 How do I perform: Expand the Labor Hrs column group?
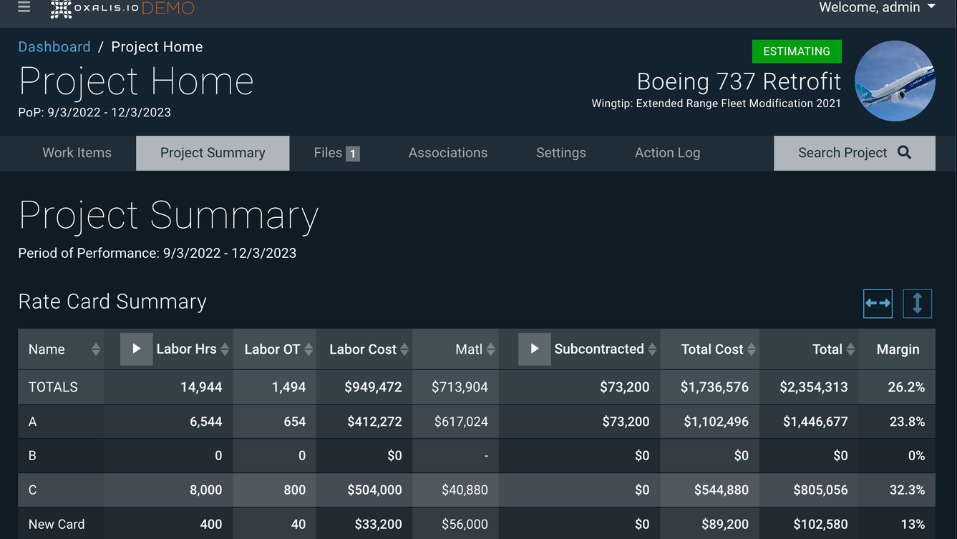[136, 349]
